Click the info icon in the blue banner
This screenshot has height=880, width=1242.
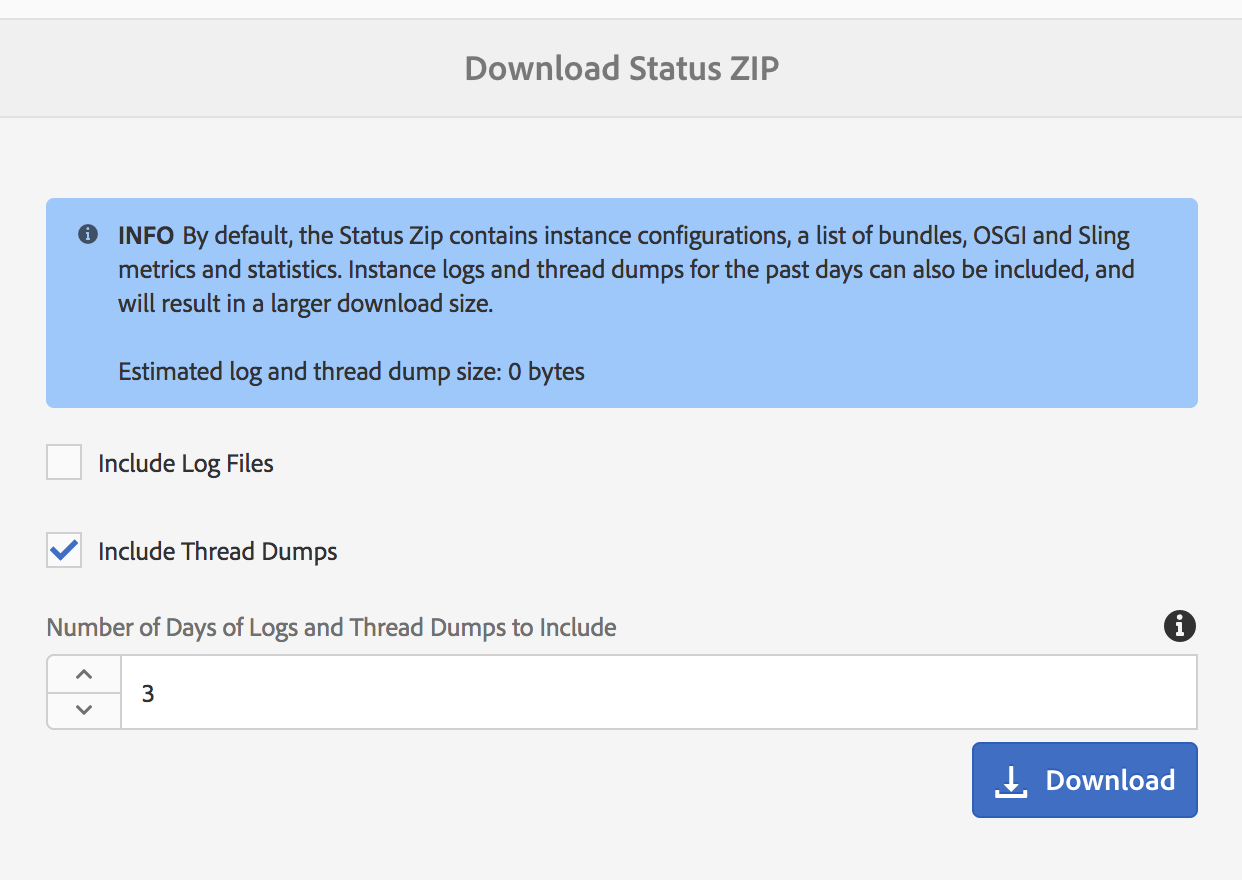(88, 235)
